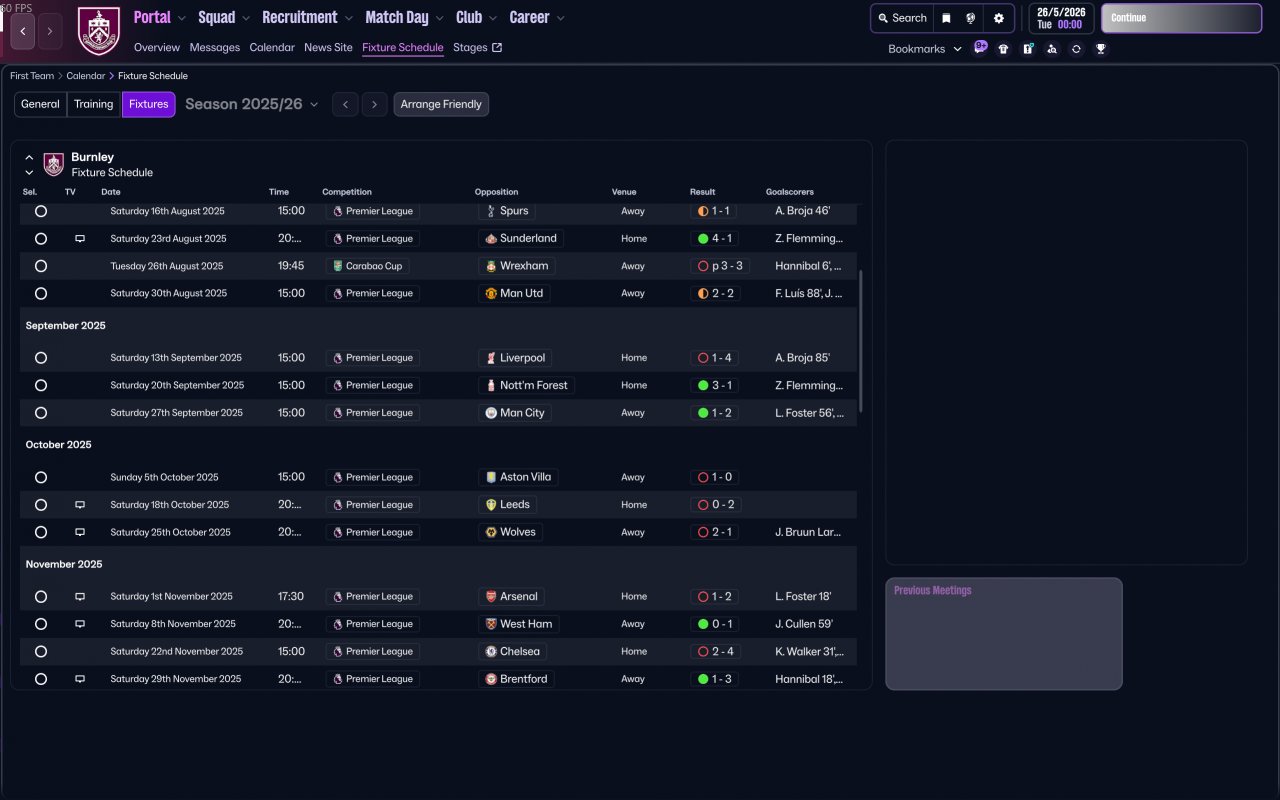Click the 4 - 1 result against Sunderland
This screenshot has height=800, width=1280.
coord(714,239)
